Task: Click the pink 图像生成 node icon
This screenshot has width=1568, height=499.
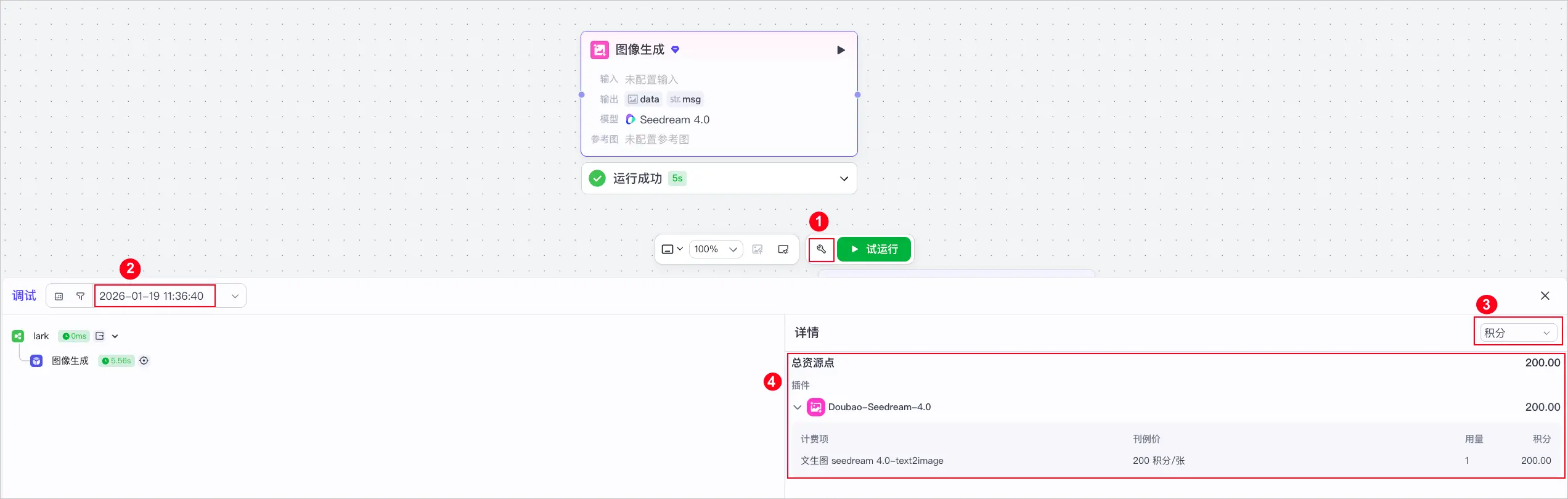Action: [x=599, y=50]
